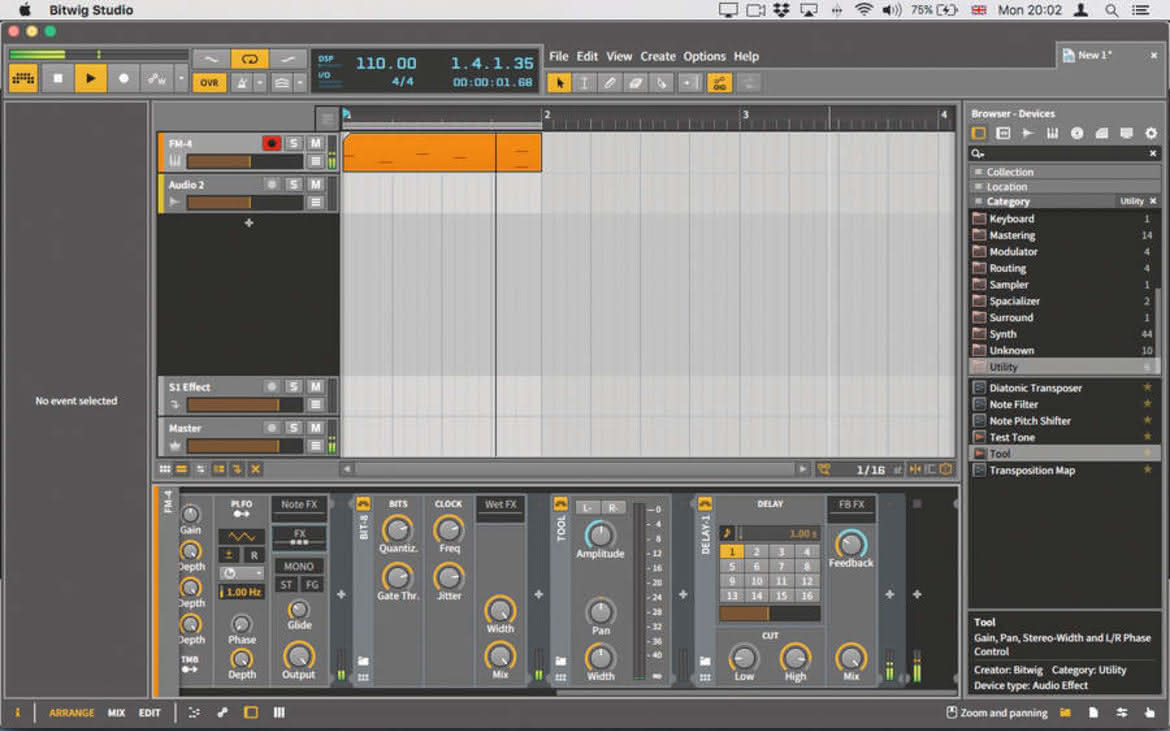1170x731 pixels.
Task: Select the Synth category folder
Action: point(1063,334)
